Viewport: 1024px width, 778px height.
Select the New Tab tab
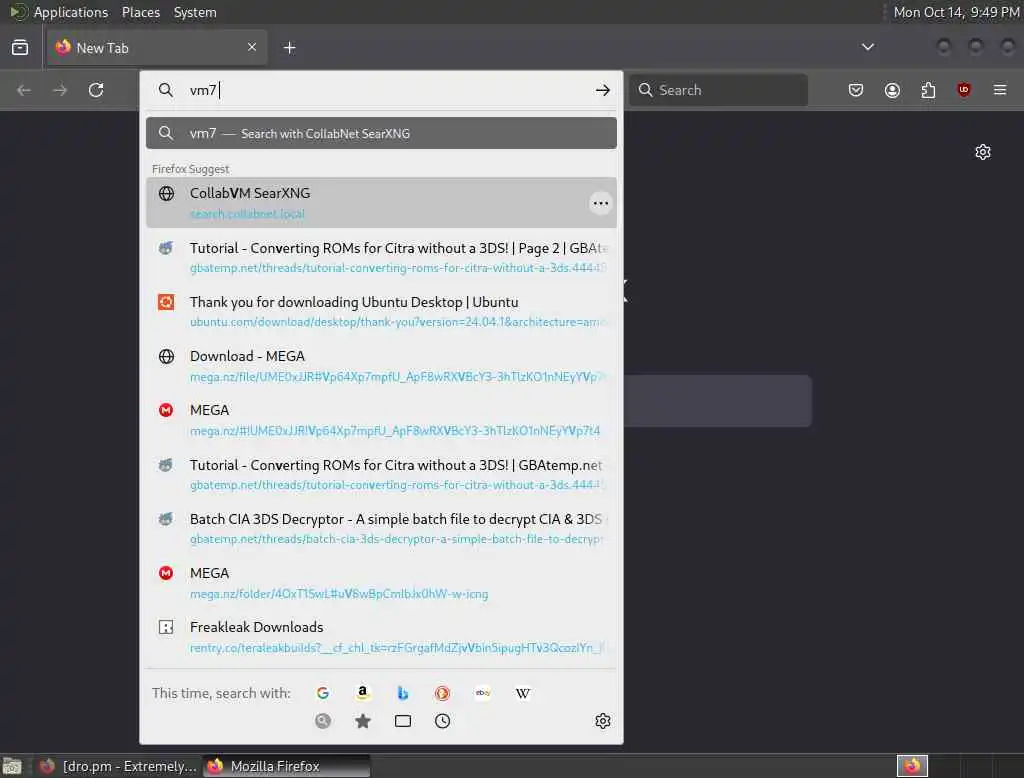[x=157, y=47]
